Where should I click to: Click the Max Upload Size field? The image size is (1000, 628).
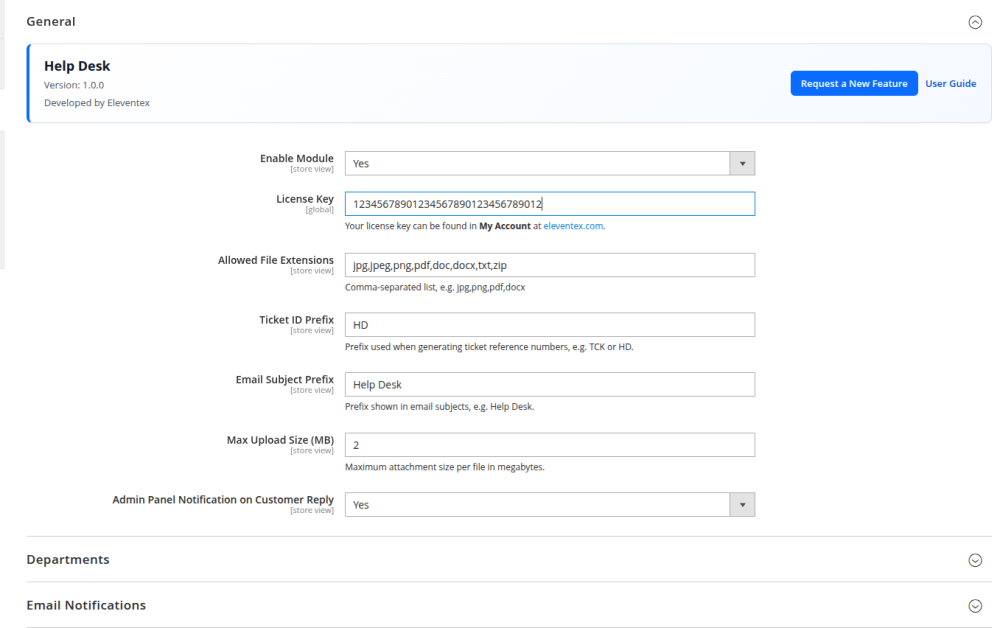pyautogui.click(x=549, y=445)
